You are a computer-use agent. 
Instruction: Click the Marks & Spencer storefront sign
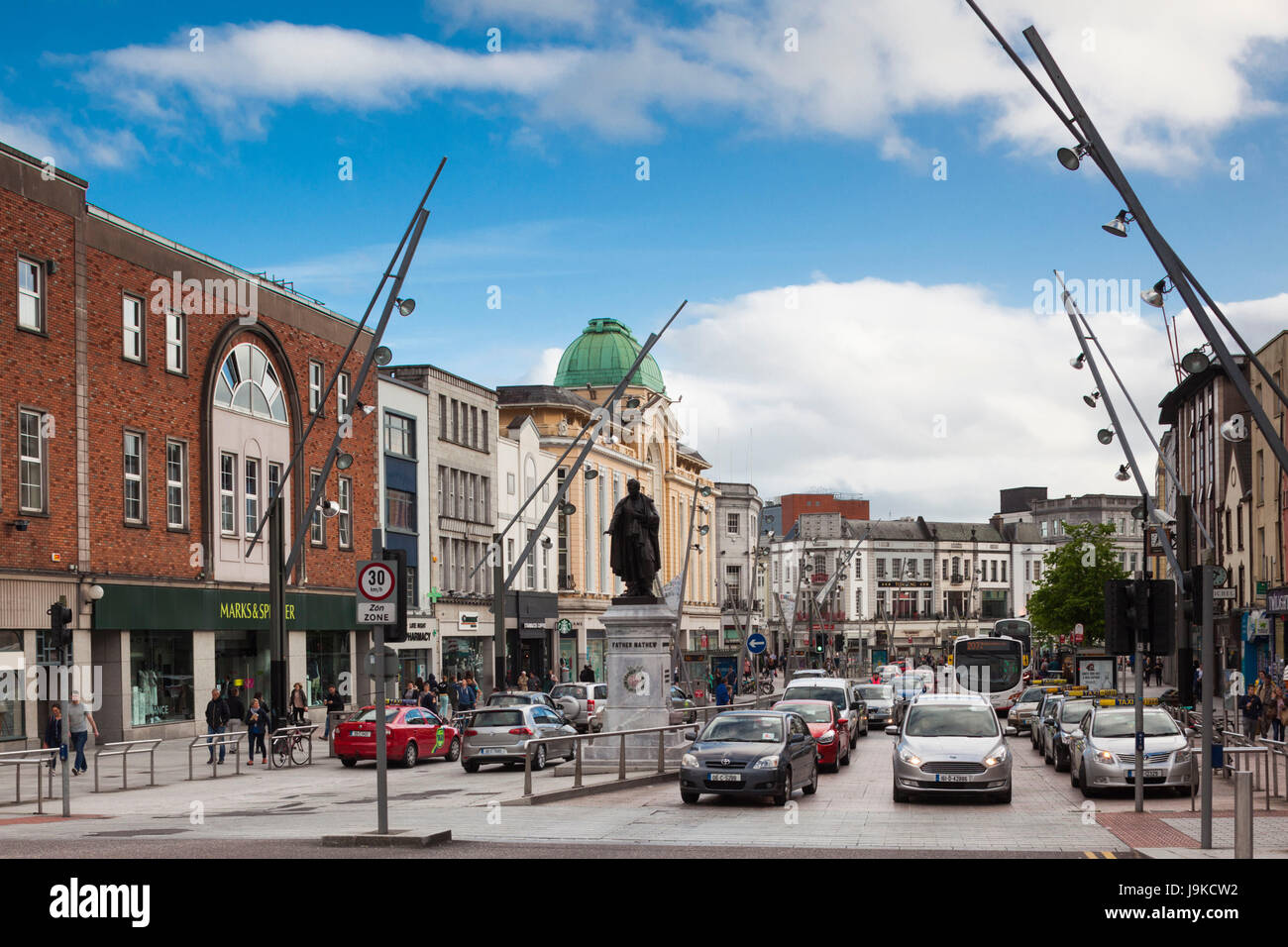(x=257, y=610)
